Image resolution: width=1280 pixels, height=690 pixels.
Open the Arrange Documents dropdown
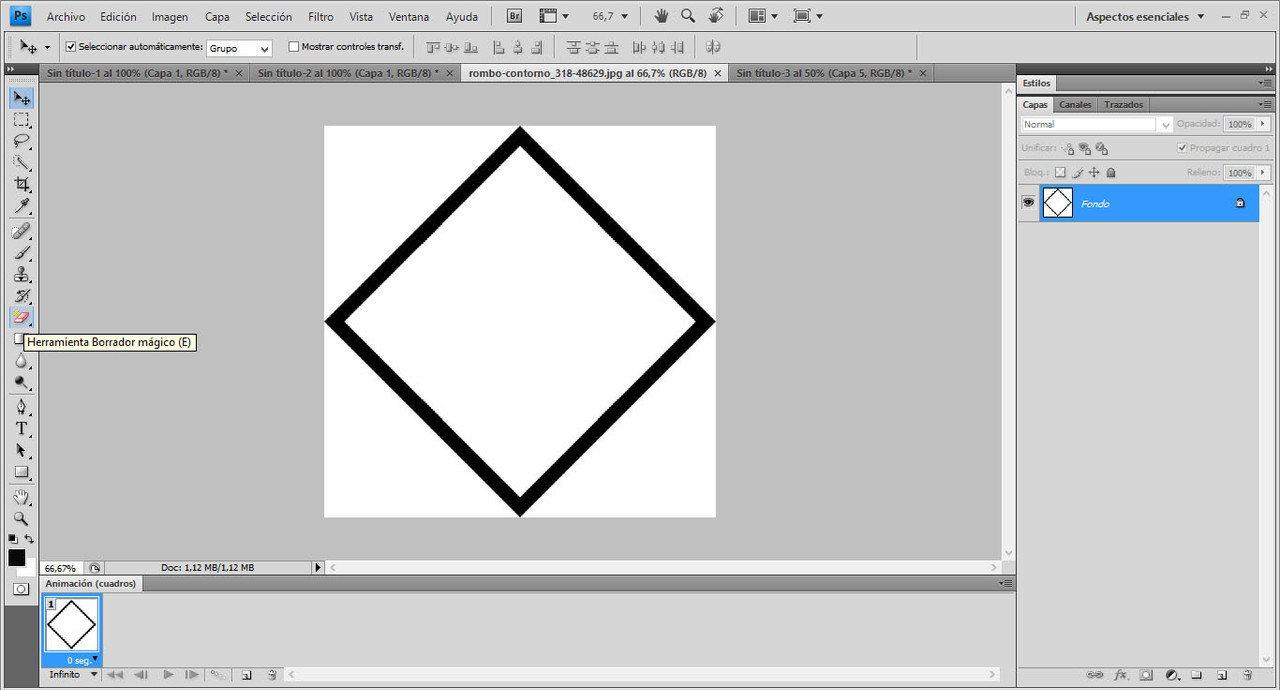tap(764, 16)
